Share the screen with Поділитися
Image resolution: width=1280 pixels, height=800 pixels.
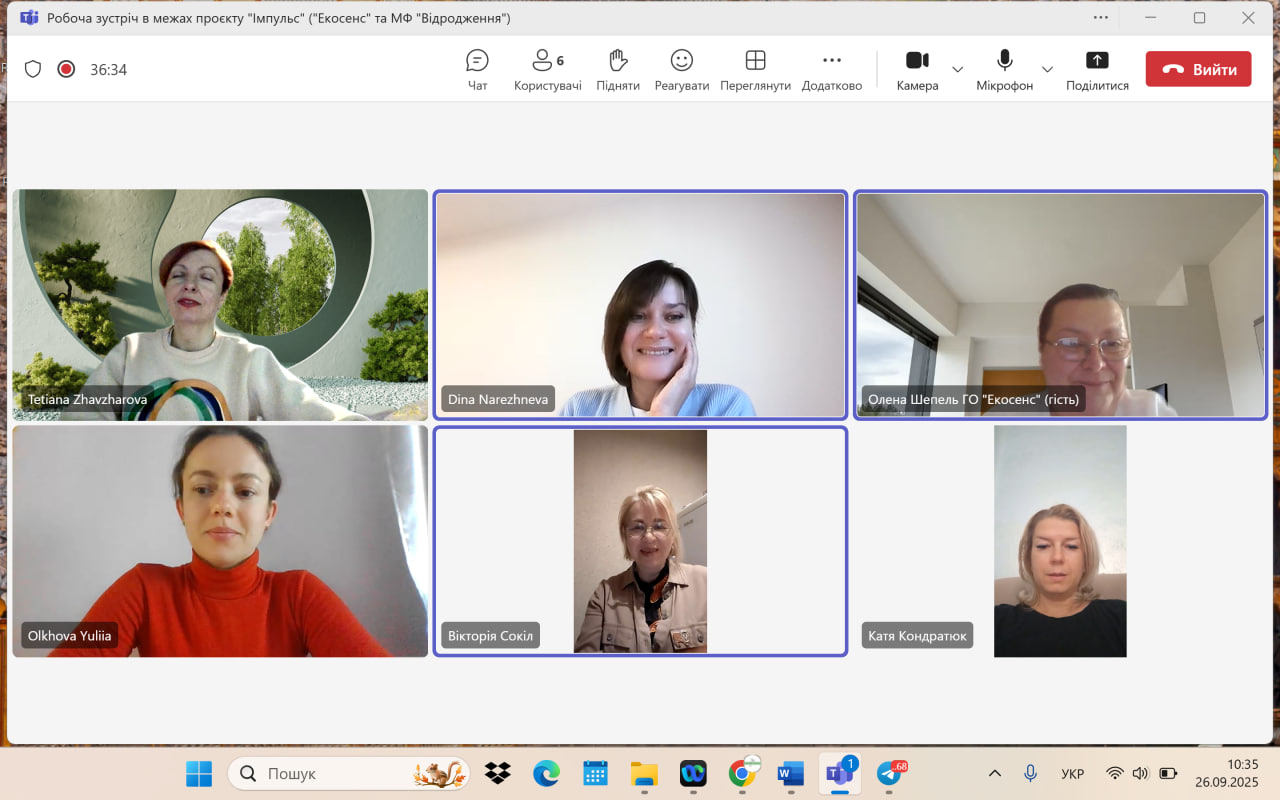(x=1097, y=70)
